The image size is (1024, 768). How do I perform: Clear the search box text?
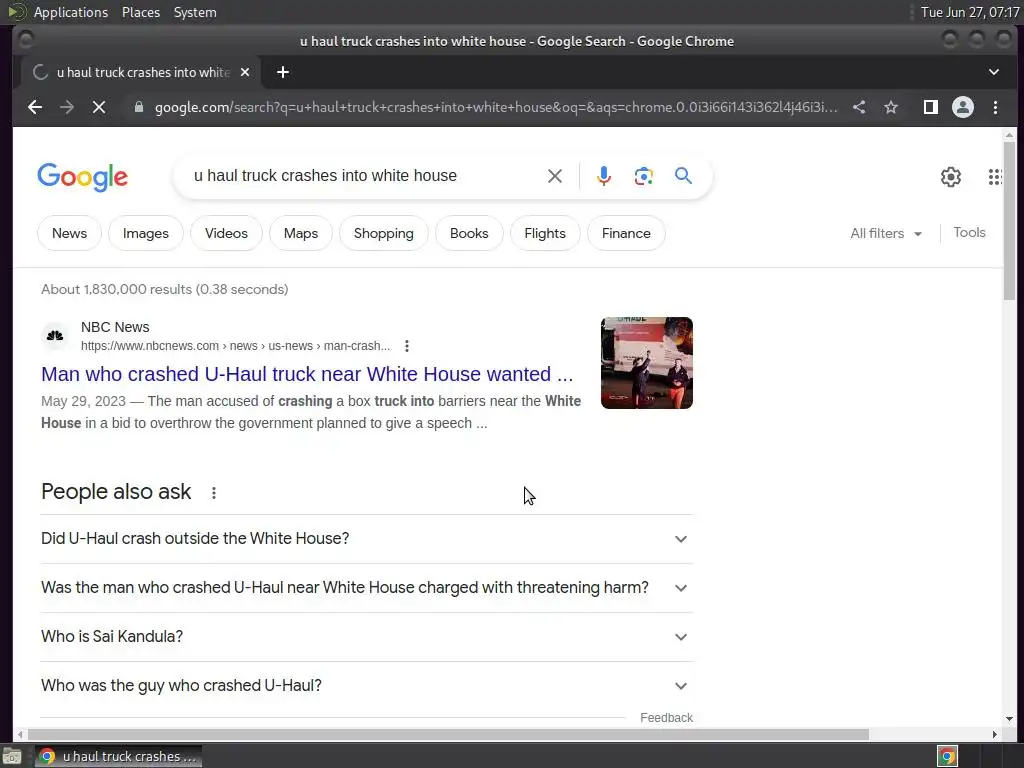click(x=554, y=176)
